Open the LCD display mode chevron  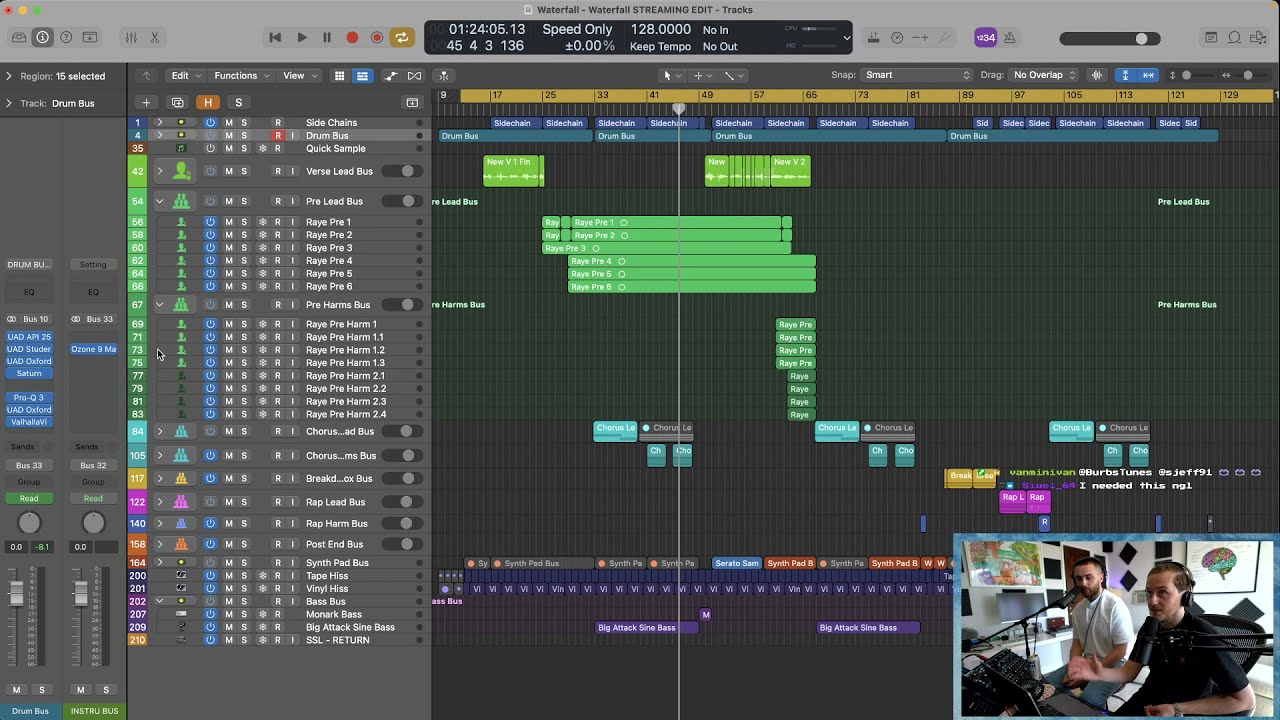pos(847,38)
